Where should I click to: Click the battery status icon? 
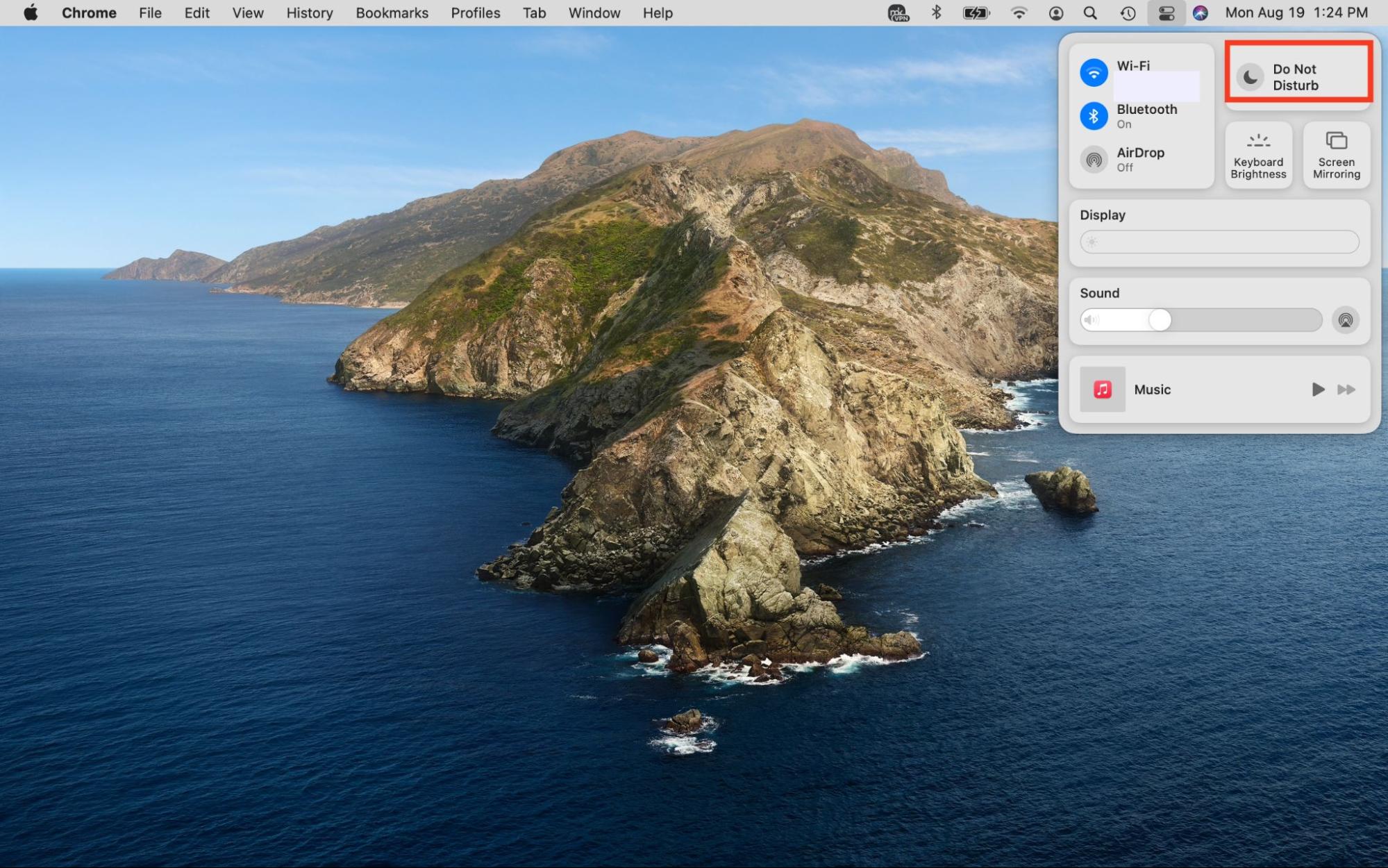(x=975, y=12)
